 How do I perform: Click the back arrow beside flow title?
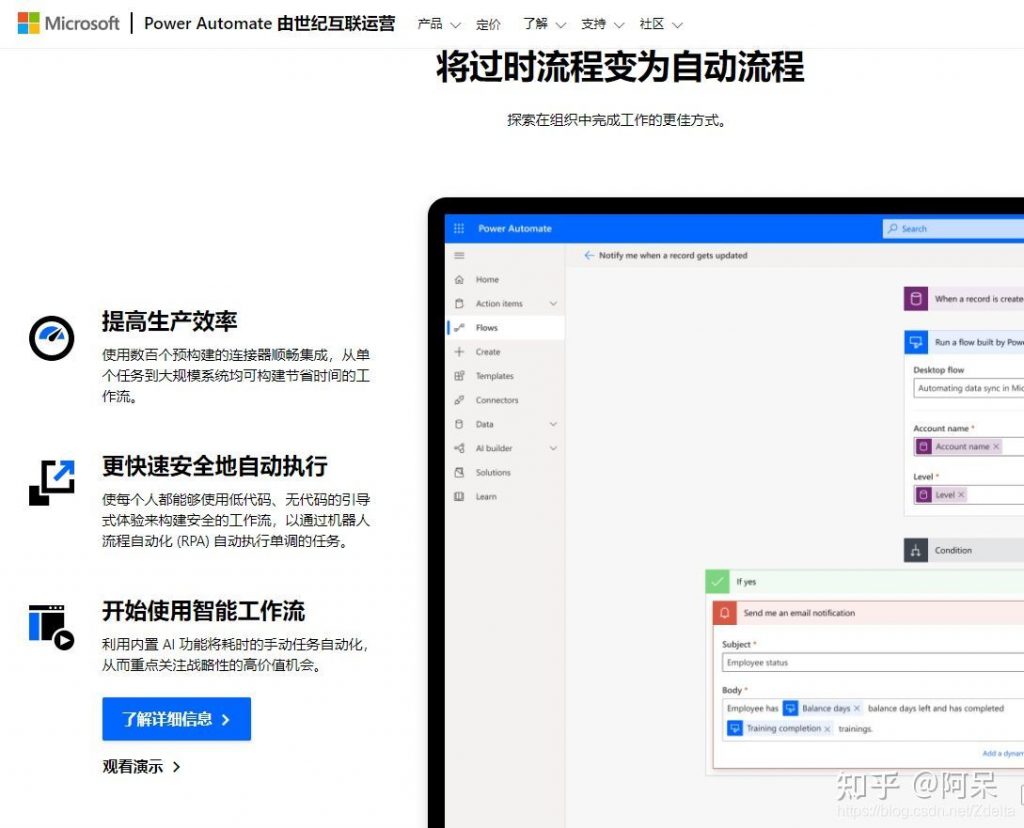click(x=590, y=255)
